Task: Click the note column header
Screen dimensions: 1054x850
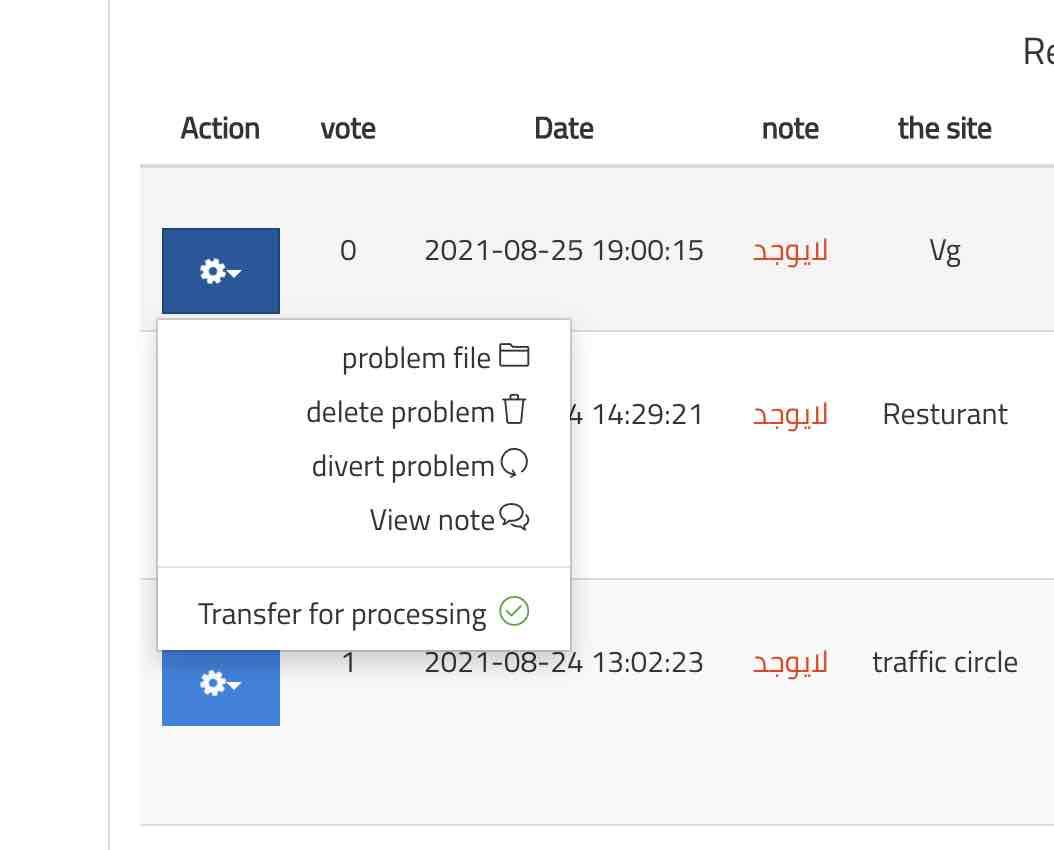Action: click(x=790, y=128)
